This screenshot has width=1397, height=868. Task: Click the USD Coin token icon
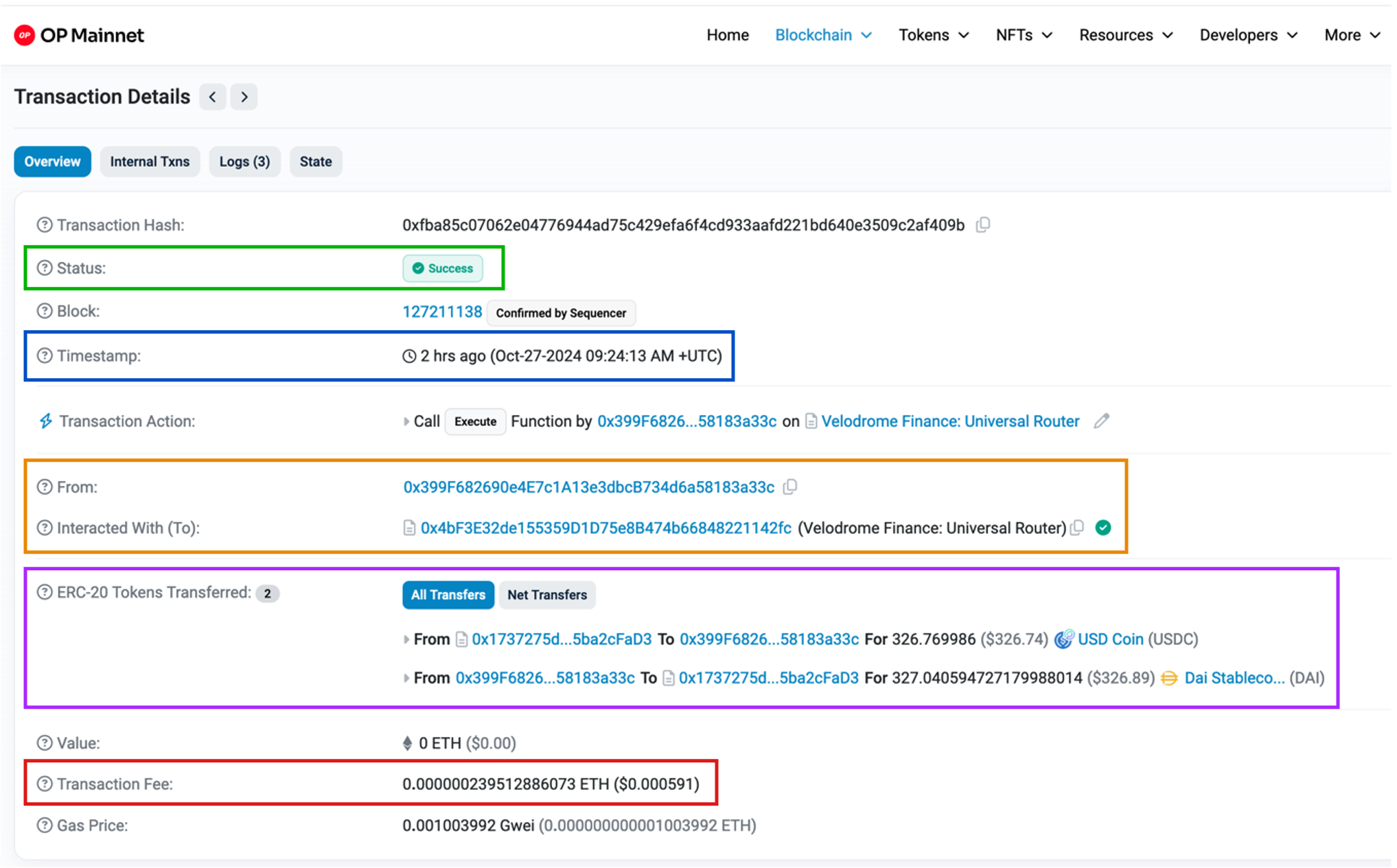tap(1064, 639)
